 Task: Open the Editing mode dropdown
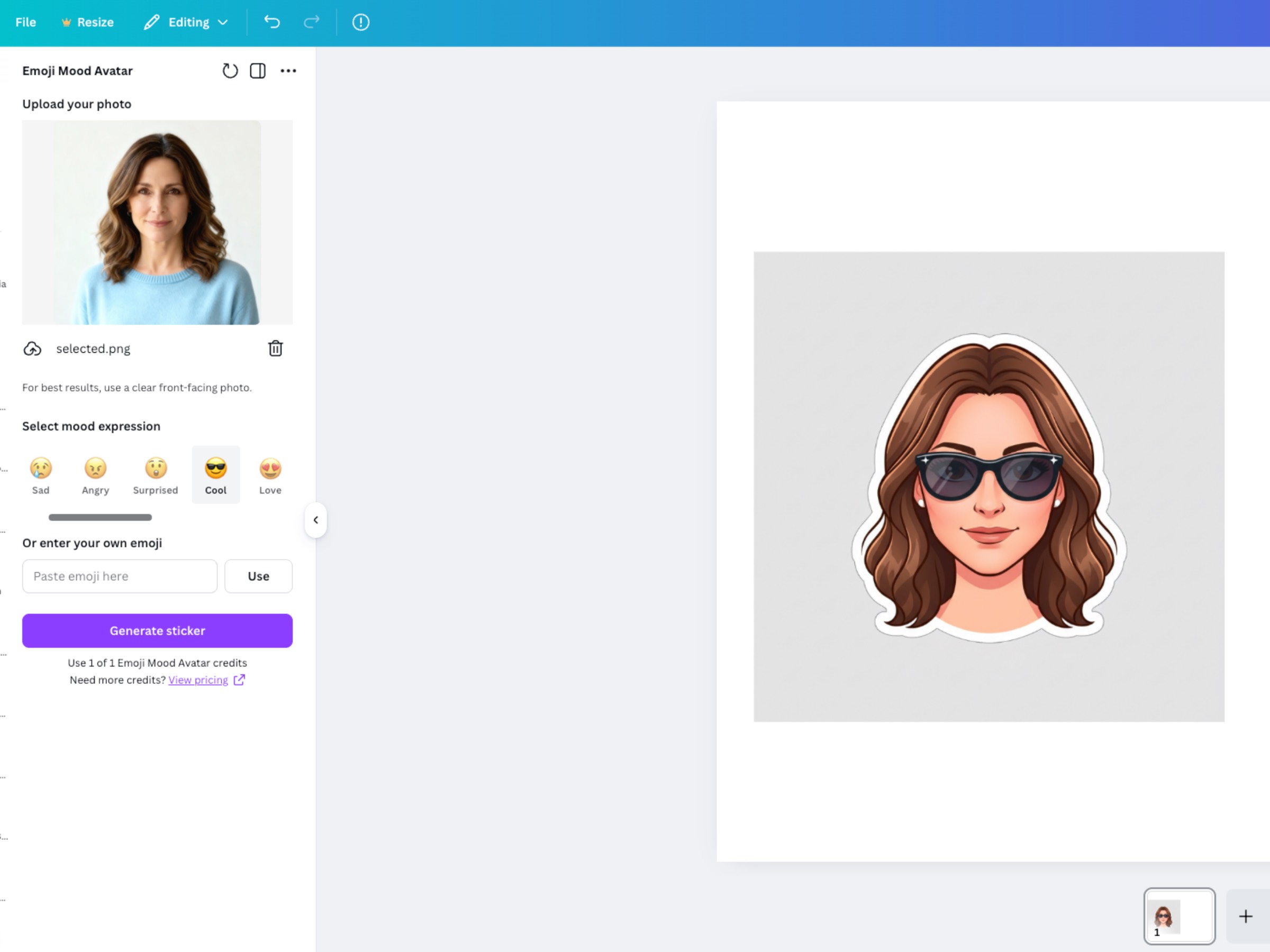[186, 22]
